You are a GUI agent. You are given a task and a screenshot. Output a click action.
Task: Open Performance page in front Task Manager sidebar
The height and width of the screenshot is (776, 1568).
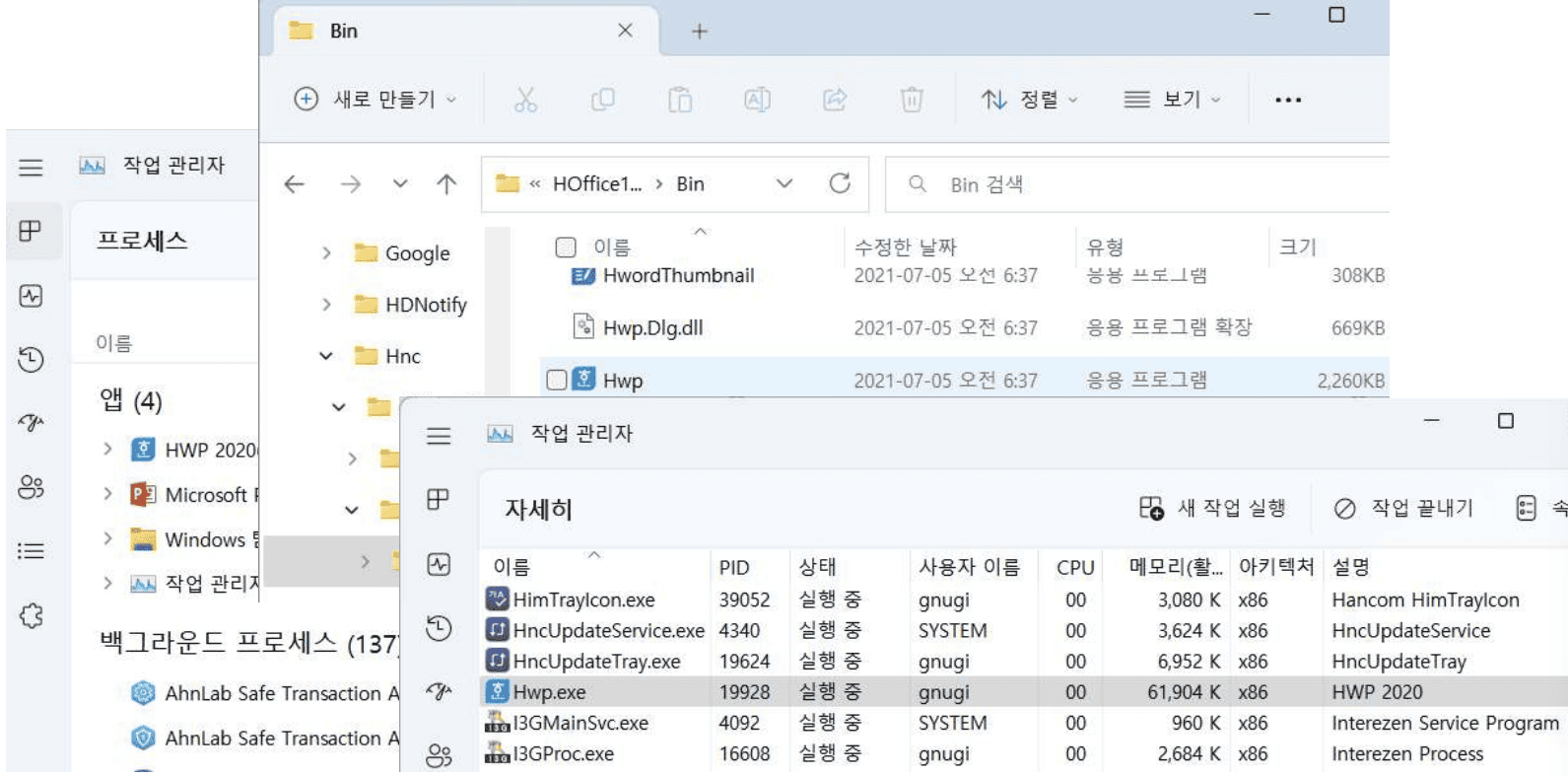coord(439,564)
